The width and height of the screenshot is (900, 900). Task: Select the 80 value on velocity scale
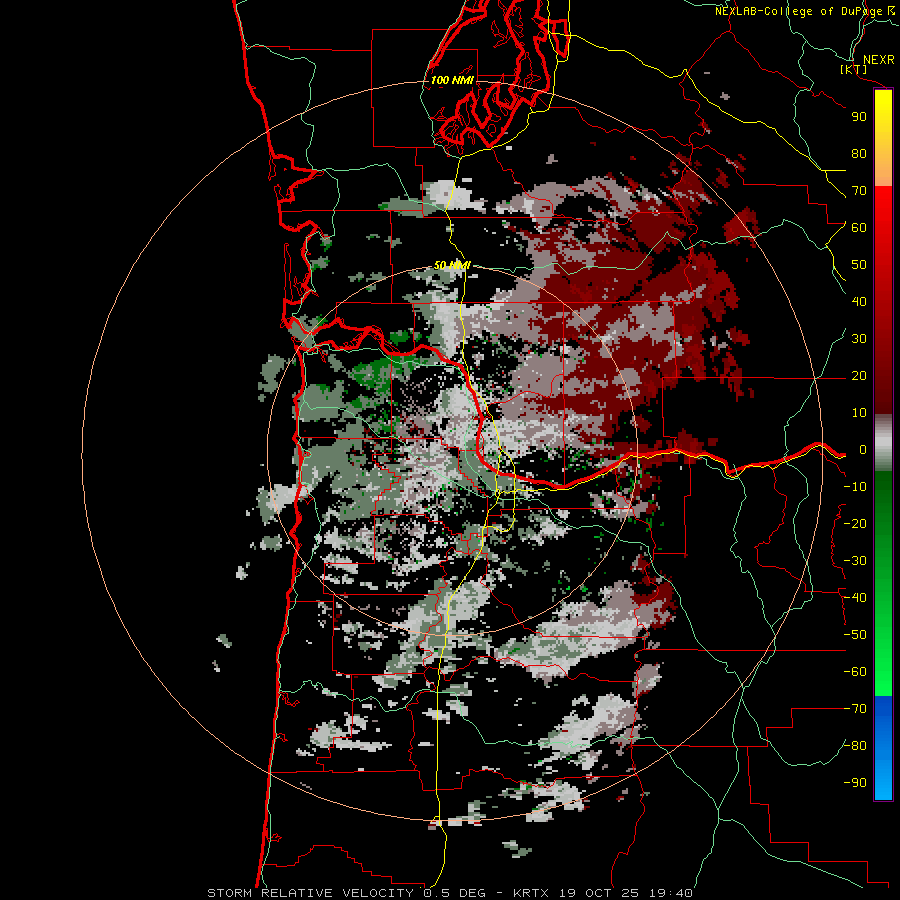(859, 154)
